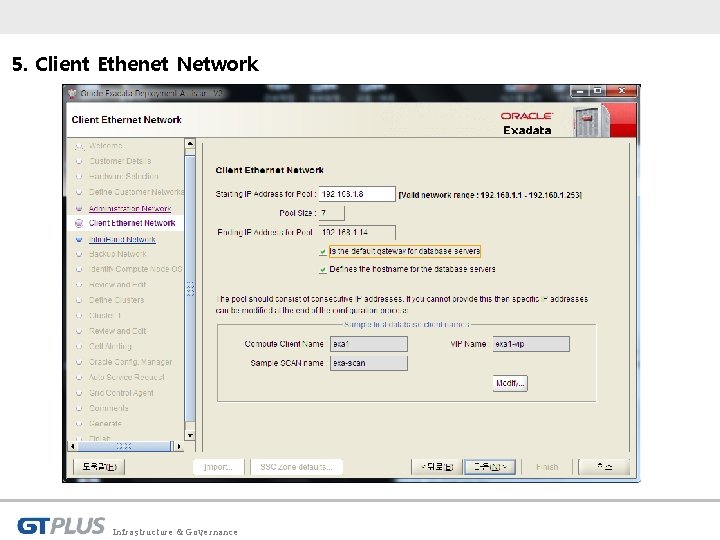
Task: Select the Cell Alerting step
Action: (110, 346)
